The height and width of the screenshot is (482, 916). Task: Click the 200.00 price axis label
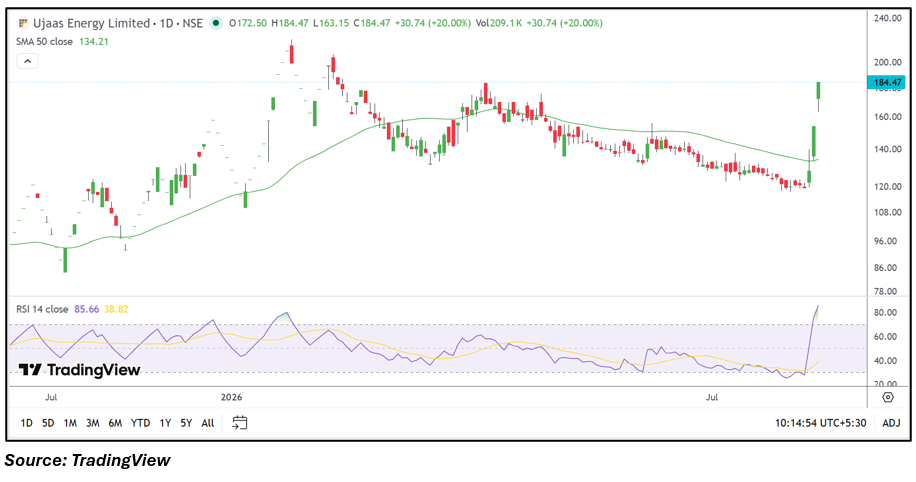[887, 63]
